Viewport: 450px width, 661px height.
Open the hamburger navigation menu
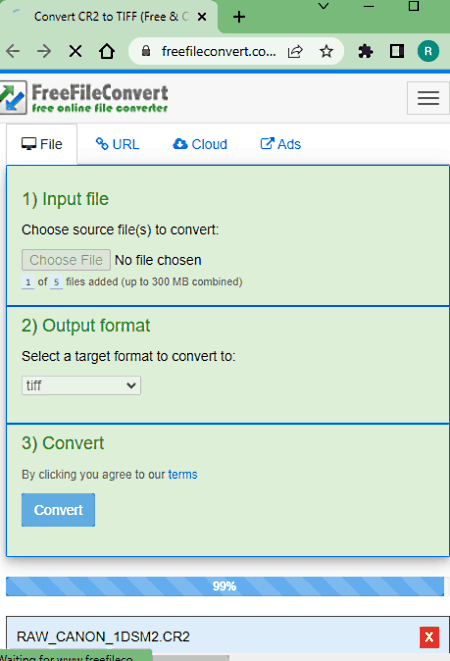[x=428, y=98]
